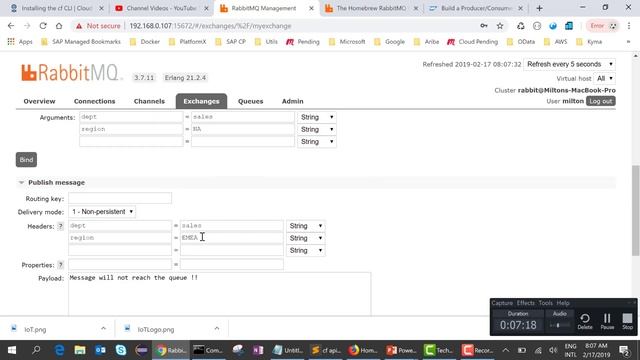The height and width of the screenshot is (360, 640).
Task: Open the AWS bookmark folder
Action: pos(556,42)
